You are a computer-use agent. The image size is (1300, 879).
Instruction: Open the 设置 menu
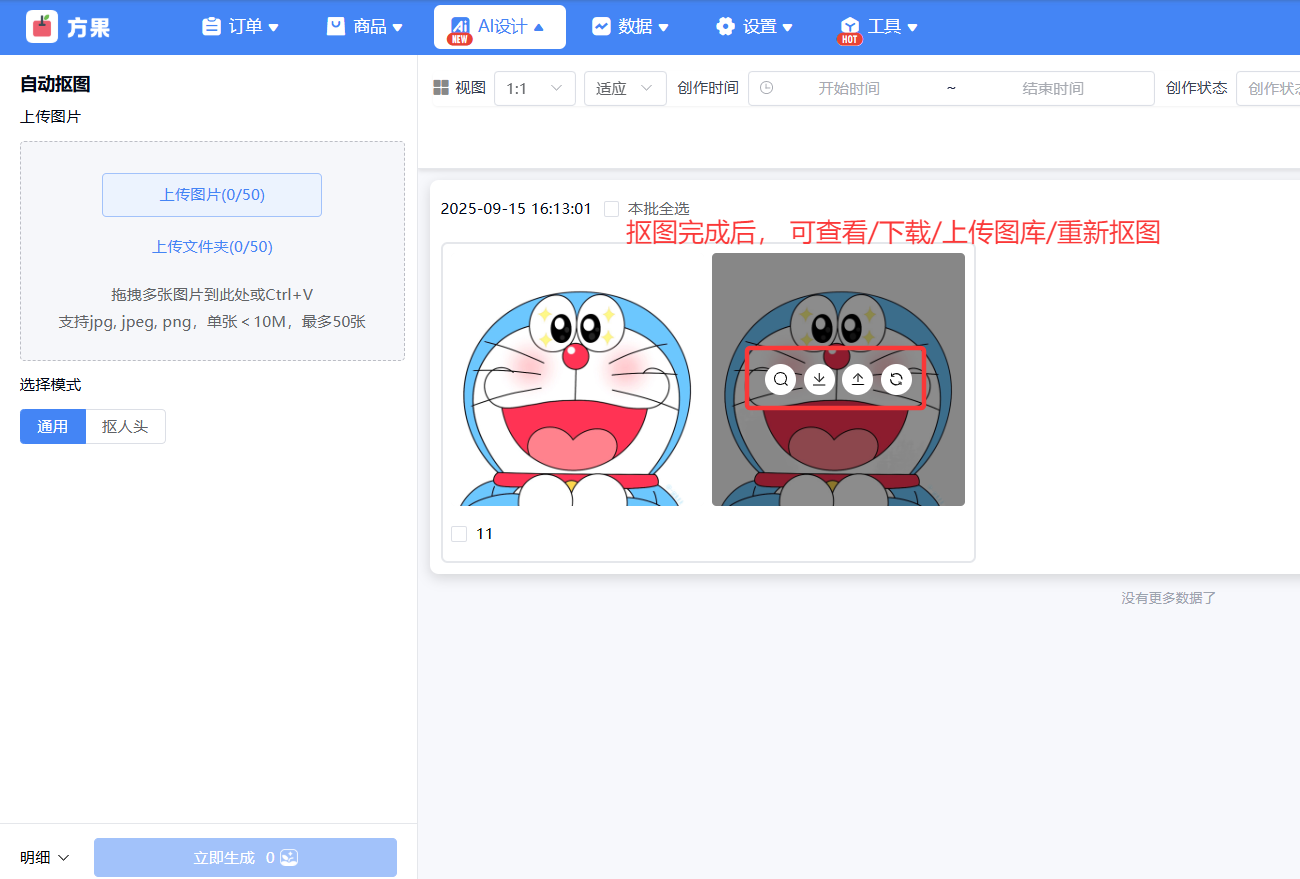click(754, 27)
